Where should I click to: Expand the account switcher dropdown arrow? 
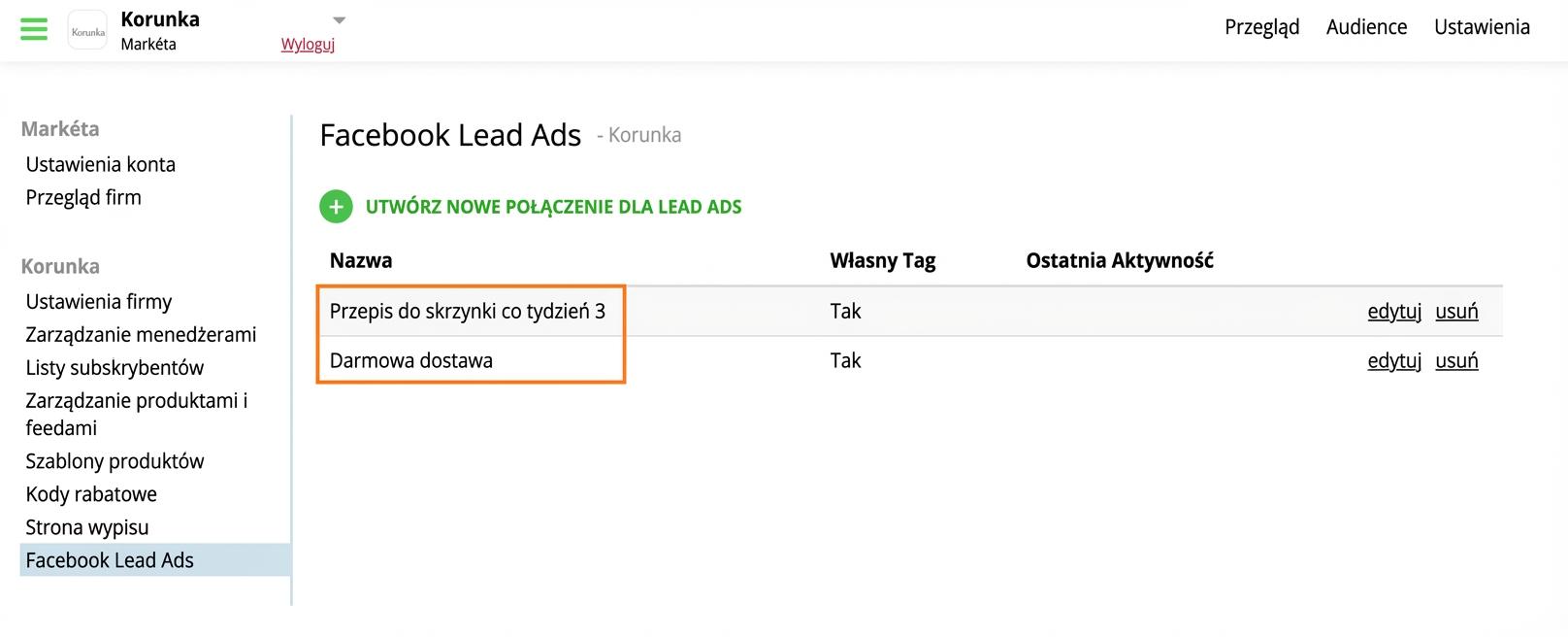tap(339, 20)
